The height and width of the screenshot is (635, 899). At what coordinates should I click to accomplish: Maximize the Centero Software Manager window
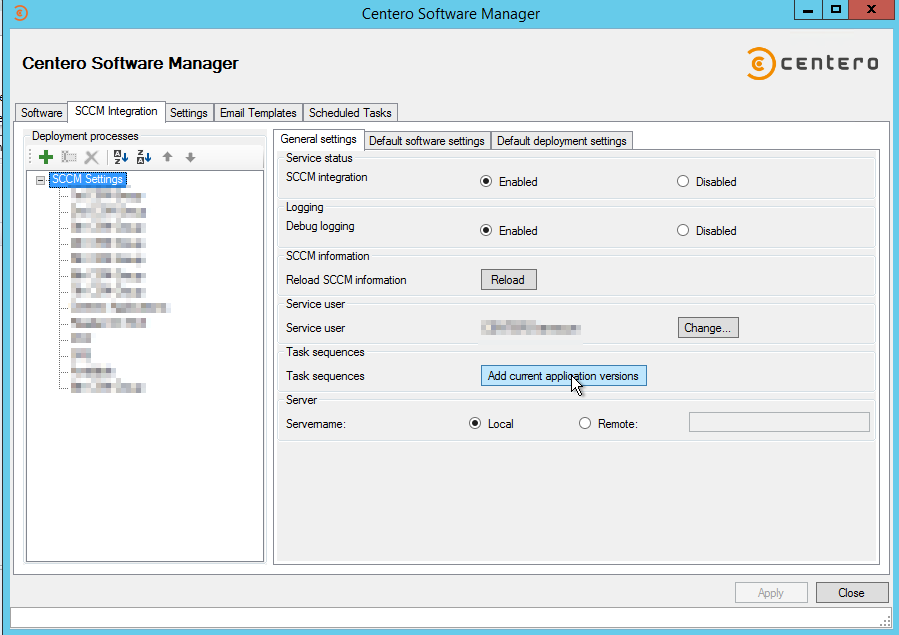click(x=836, y=10)
